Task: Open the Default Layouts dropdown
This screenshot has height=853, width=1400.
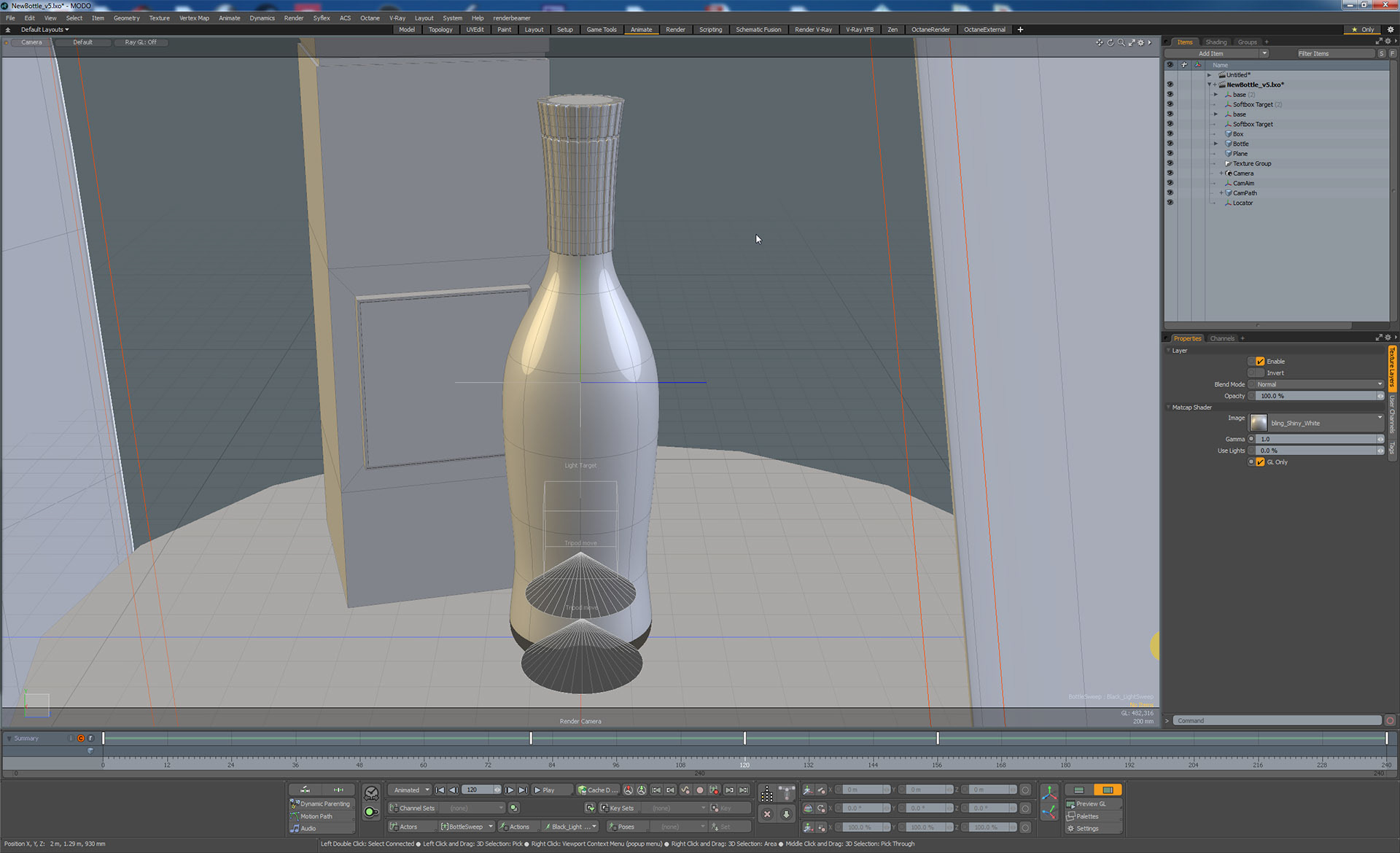Action: [44, 30]
